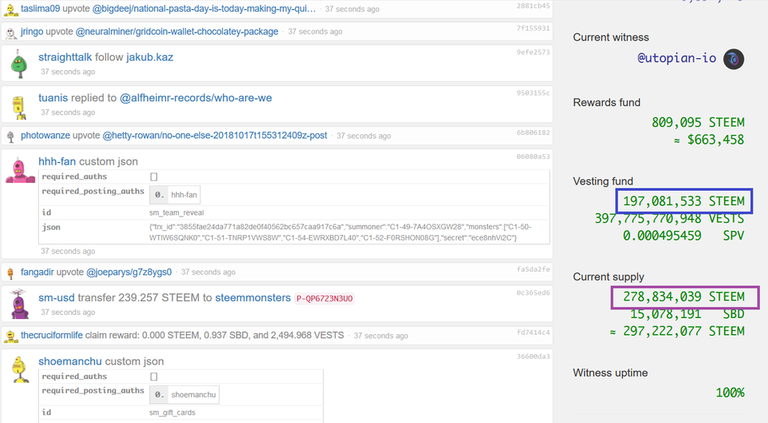Viewport: 768px width, 423px height.
Task: Open hhh-fan profile link
Action: [x=57, y=162]
